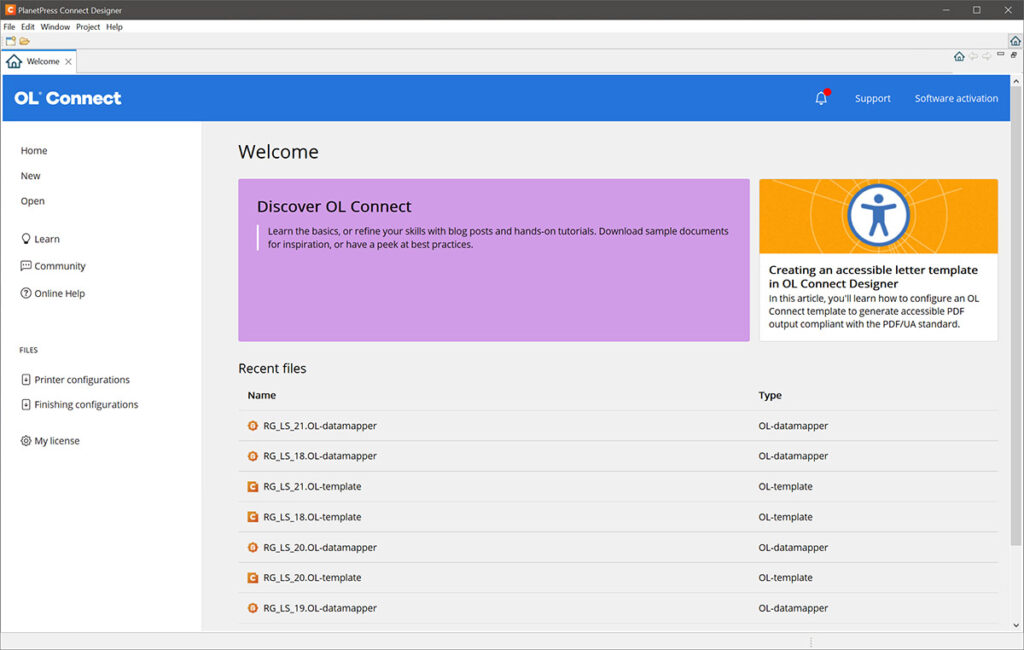Click the Online Help question mark icon

[x=26, y=294]
